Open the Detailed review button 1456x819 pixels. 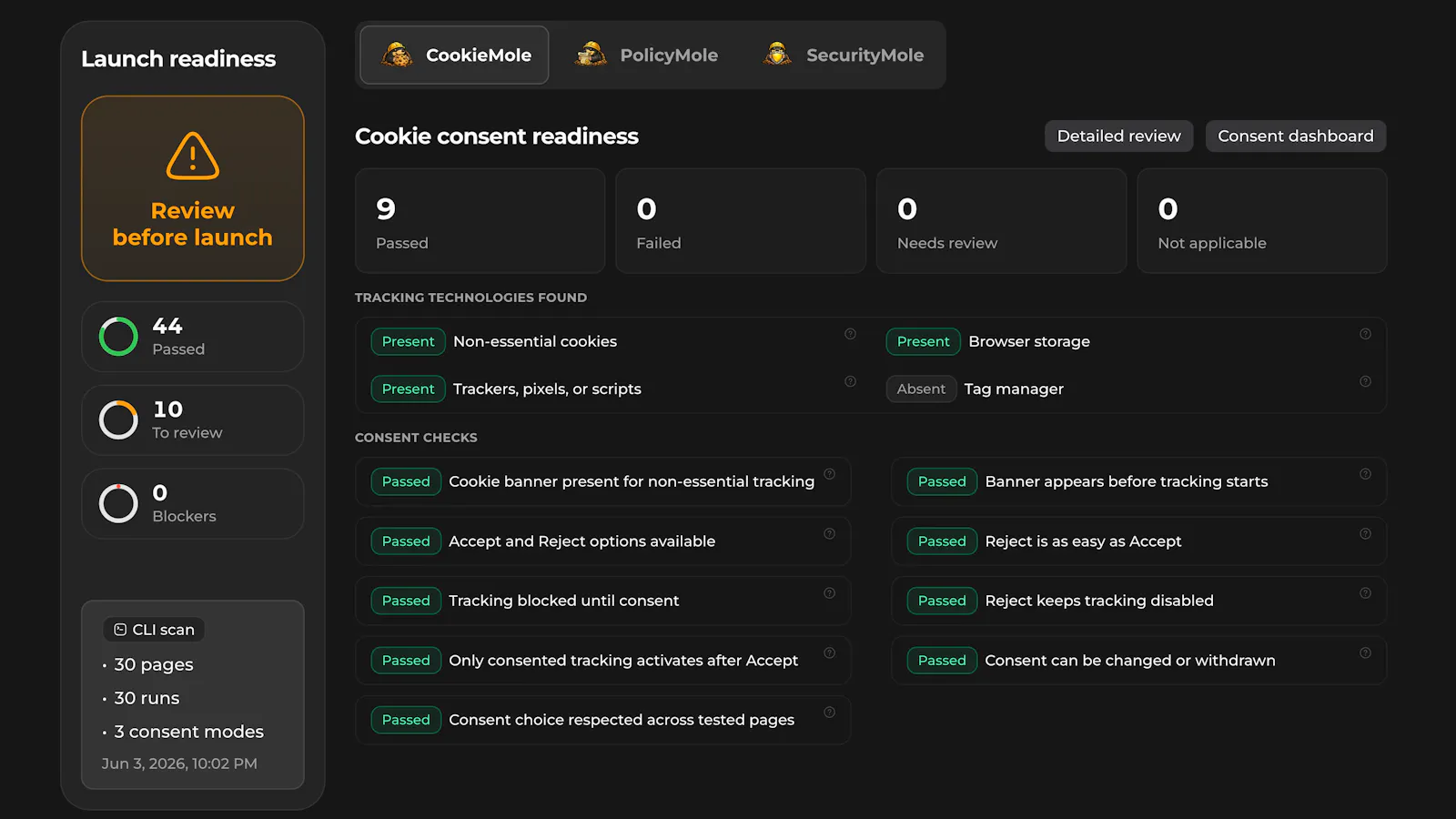(1118, 136)
